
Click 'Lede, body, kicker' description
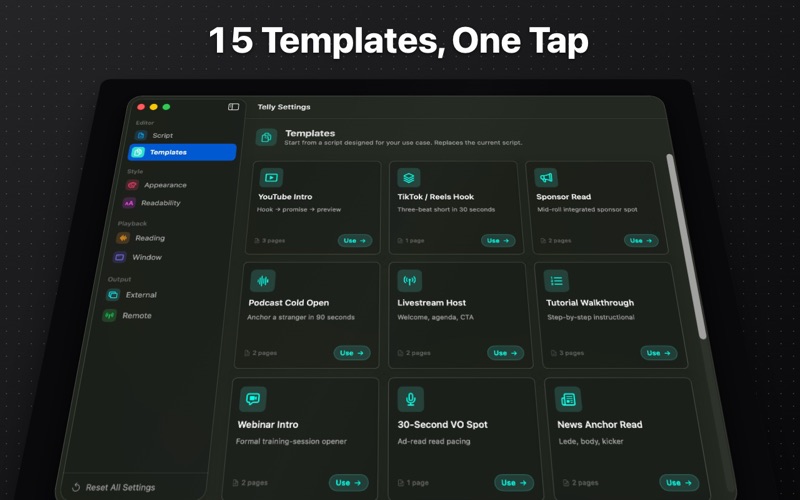[591, 441]
